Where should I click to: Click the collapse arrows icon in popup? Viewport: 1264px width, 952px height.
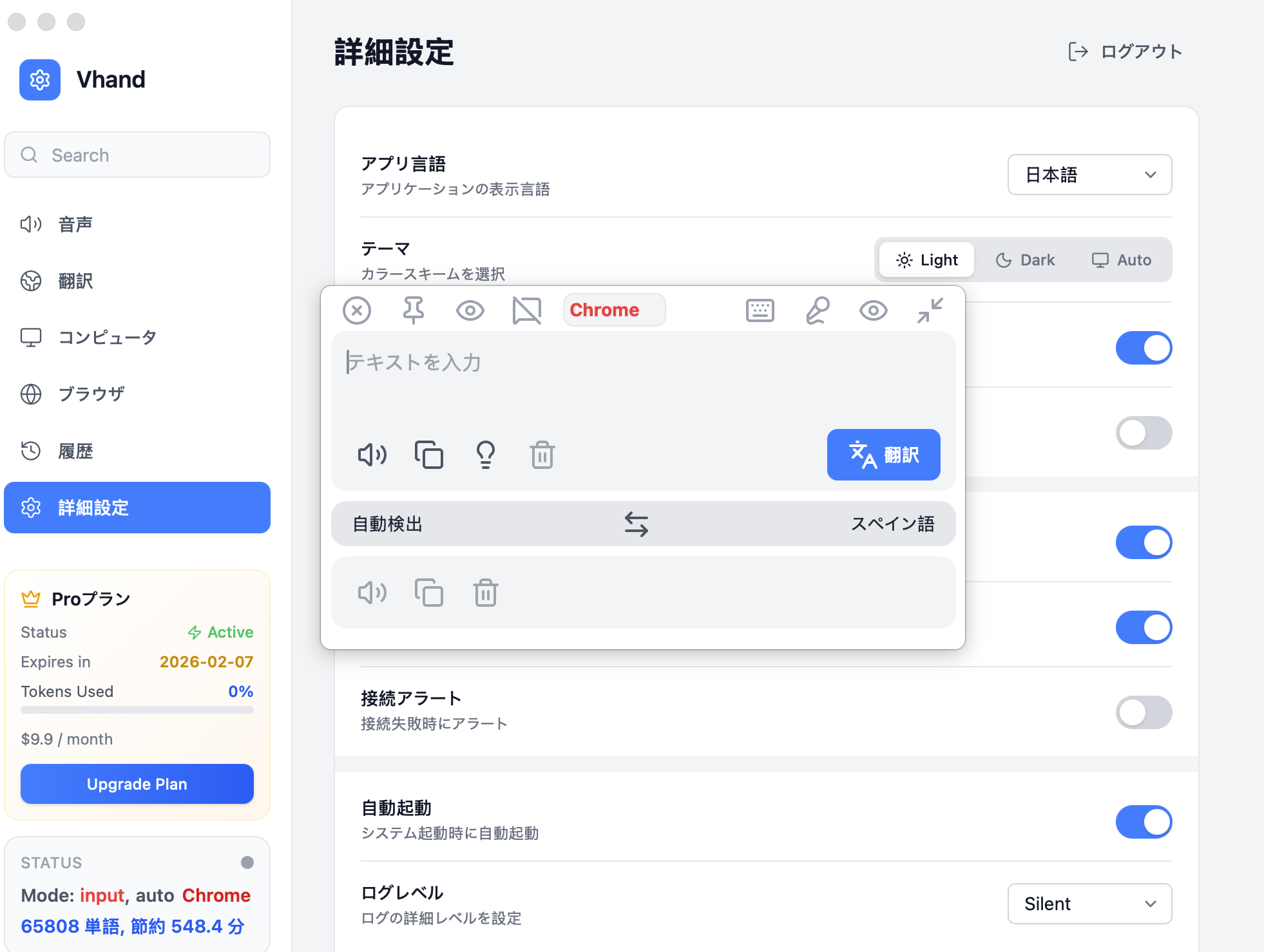(x=930, y=310)
